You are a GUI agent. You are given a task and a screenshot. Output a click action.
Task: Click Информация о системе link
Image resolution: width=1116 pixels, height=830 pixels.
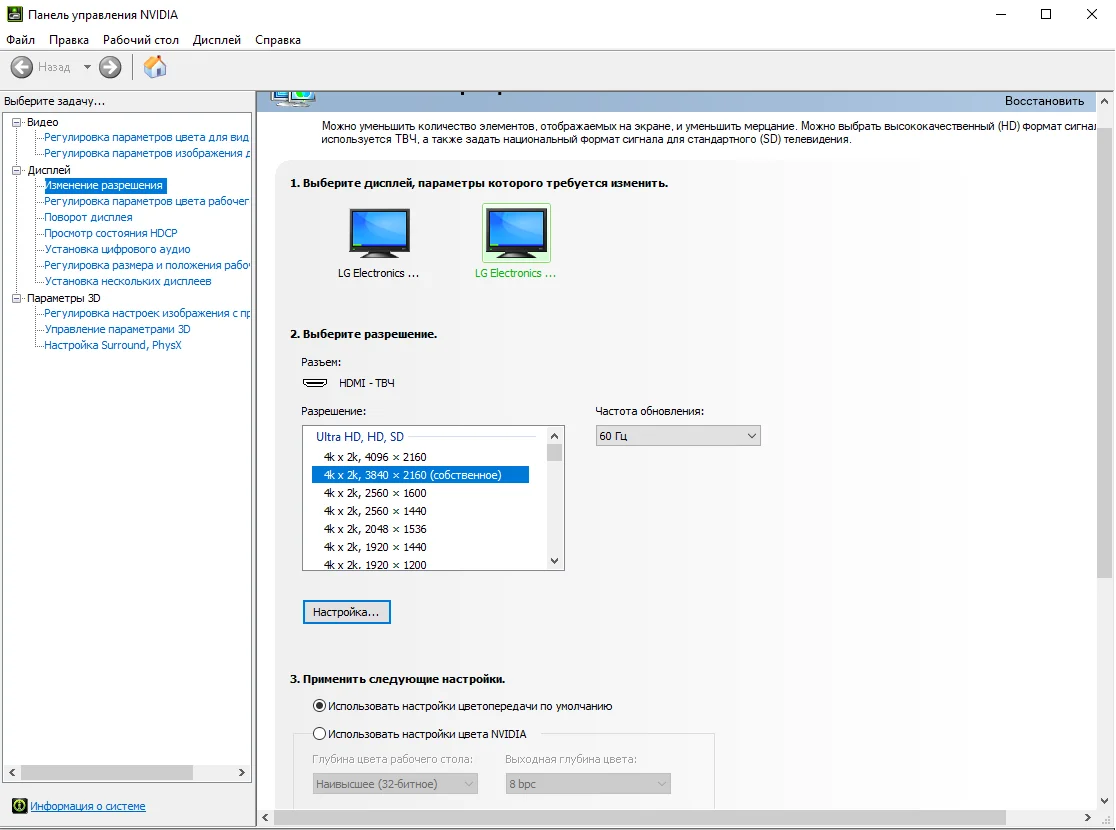(88, 806)
